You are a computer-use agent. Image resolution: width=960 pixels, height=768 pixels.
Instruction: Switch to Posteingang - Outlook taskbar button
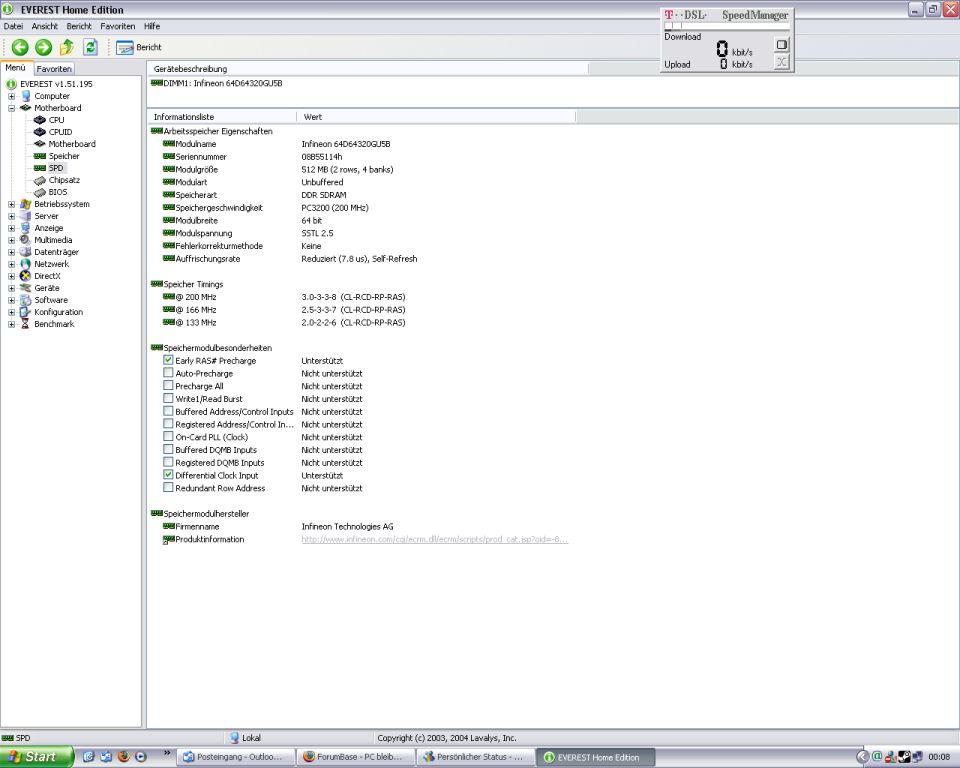[236, 757]
